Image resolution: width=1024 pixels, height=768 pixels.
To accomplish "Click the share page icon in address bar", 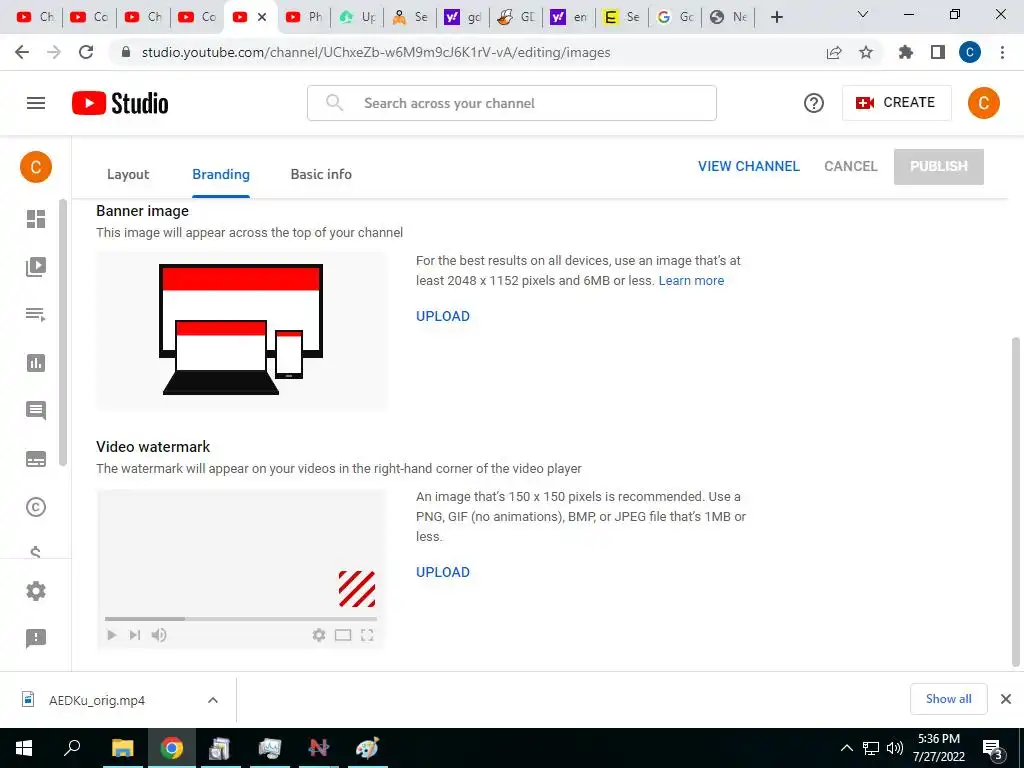I will pos(834,52).
